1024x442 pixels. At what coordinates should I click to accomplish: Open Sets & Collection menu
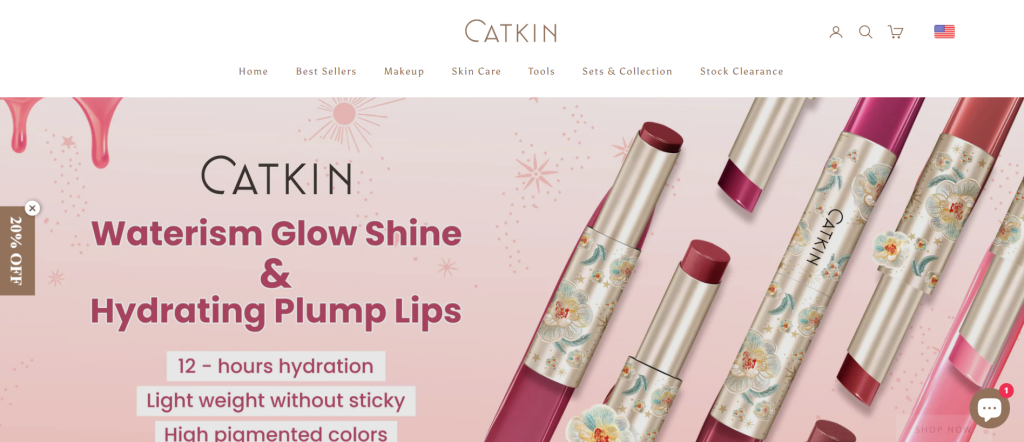coord(628,71)
